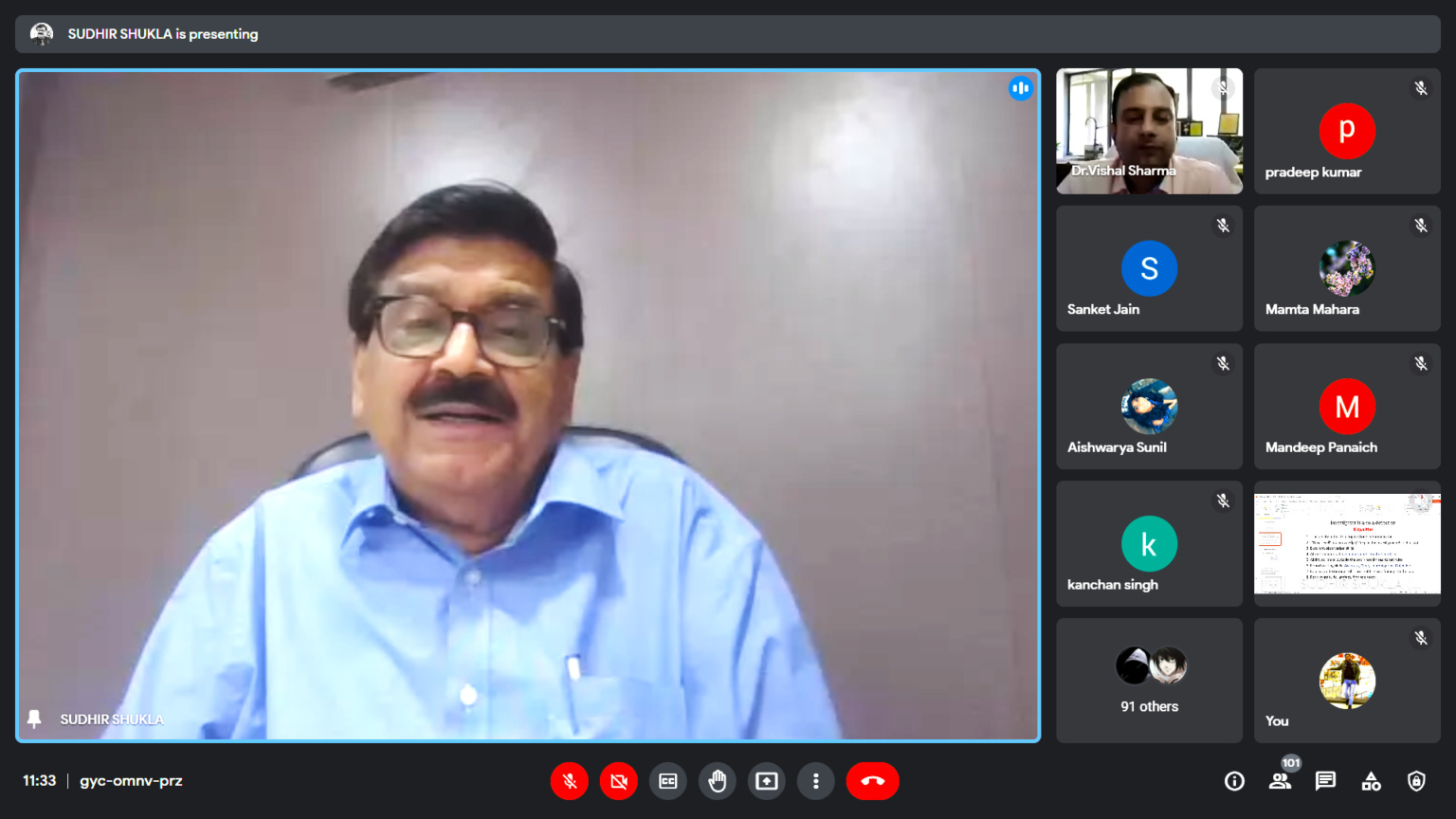Click the pin icon beside SUDHIR SHUKLA

point(34,719)
